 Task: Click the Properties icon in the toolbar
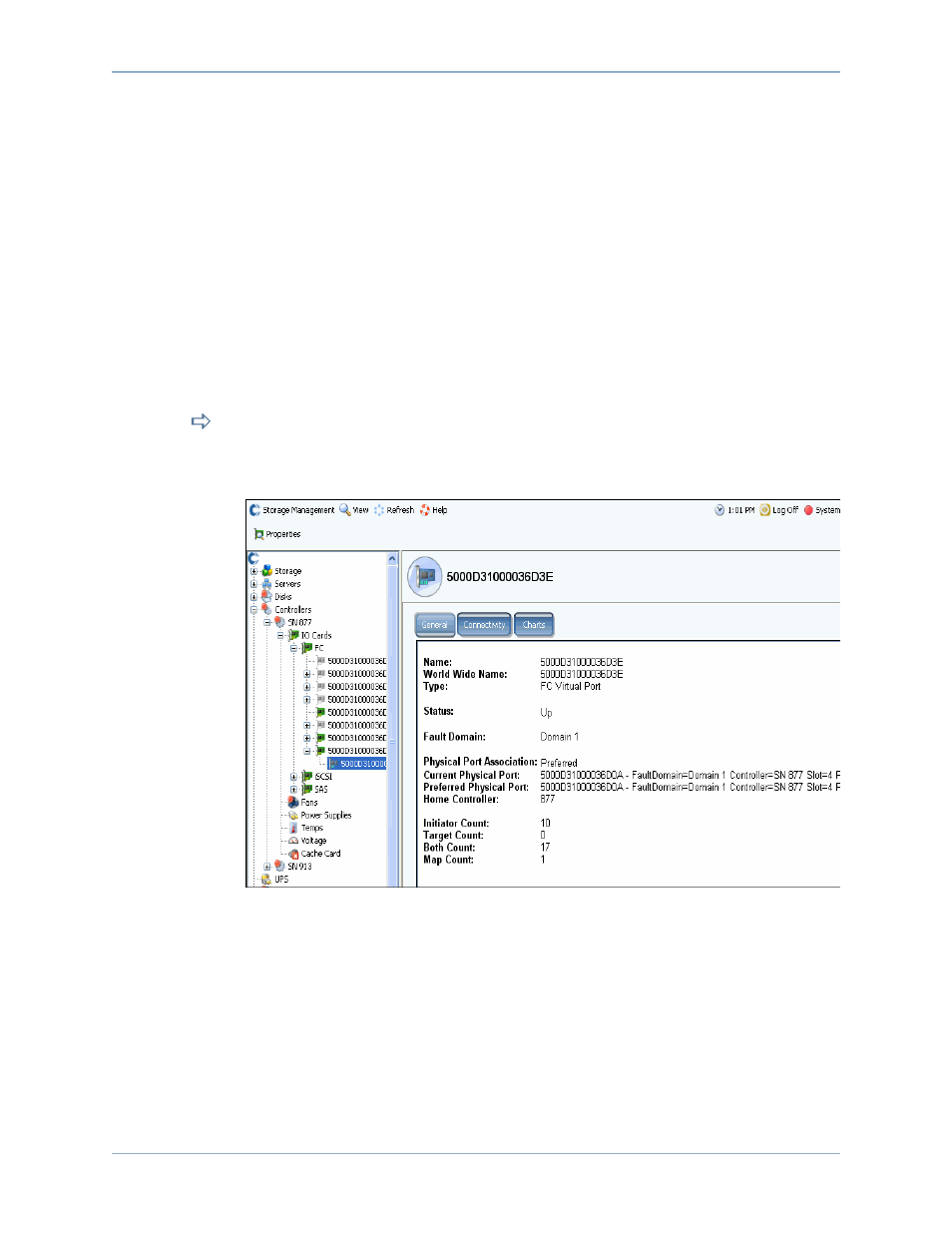click(258, 534)
